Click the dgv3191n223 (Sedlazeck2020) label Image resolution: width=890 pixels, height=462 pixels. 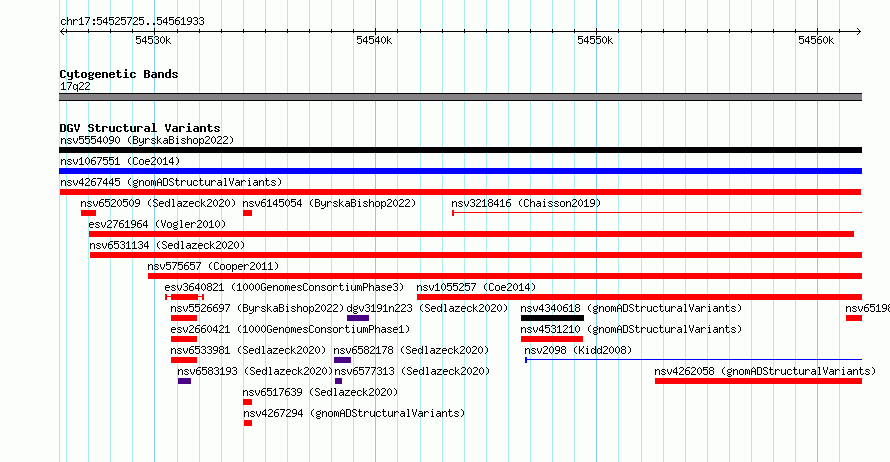[427, 308]
